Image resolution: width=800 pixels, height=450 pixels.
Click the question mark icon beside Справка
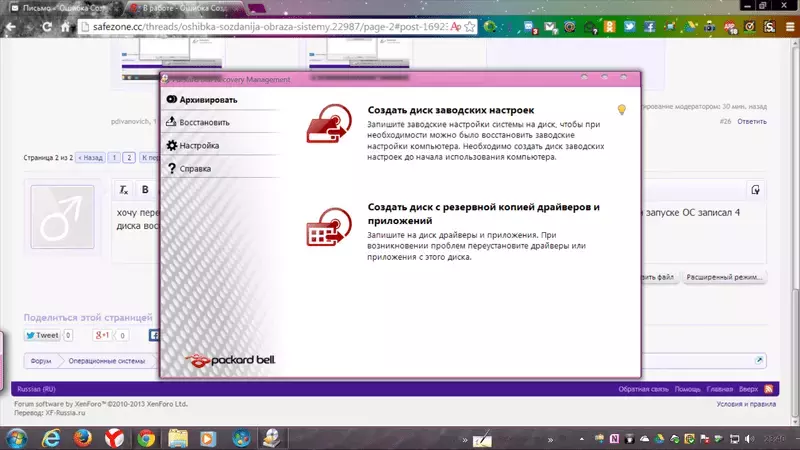coord(172,168)
